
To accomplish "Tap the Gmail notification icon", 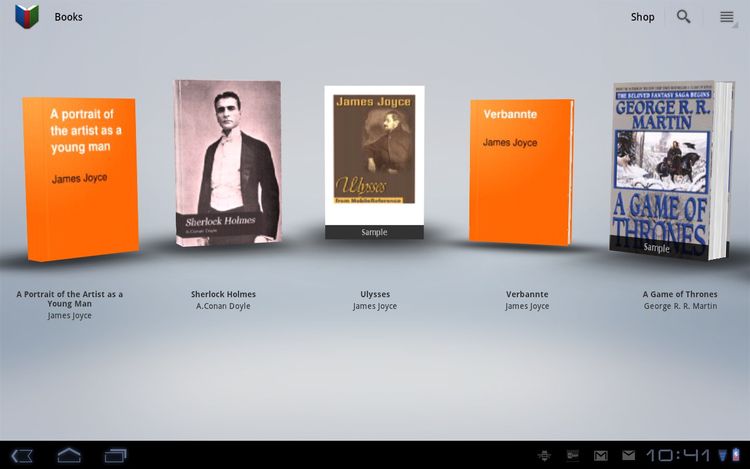I will click(x=600, y=456).
